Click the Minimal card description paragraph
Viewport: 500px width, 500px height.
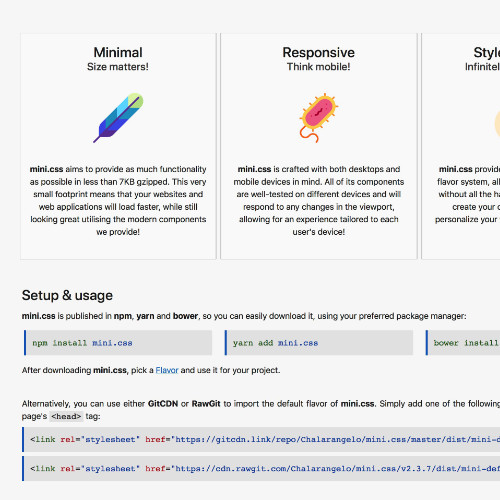(118, 200)
